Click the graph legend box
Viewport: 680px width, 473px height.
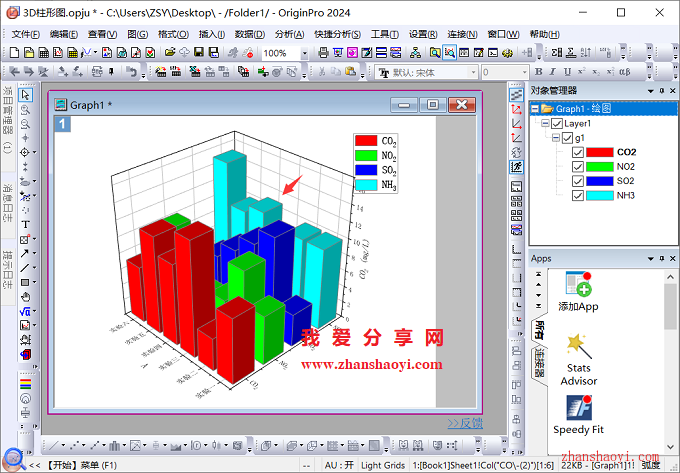(x=376, y=163)
